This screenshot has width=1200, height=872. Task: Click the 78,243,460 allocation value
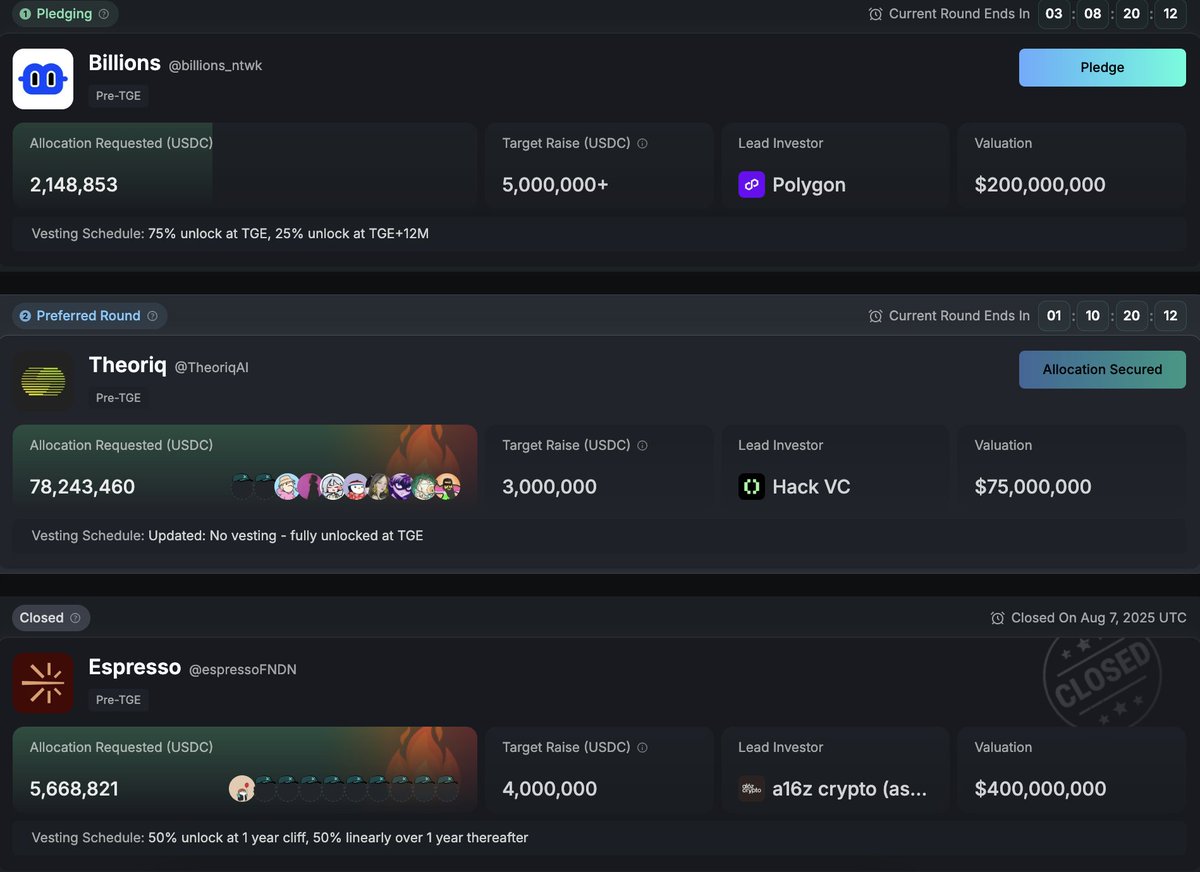(x=82, y=487)
